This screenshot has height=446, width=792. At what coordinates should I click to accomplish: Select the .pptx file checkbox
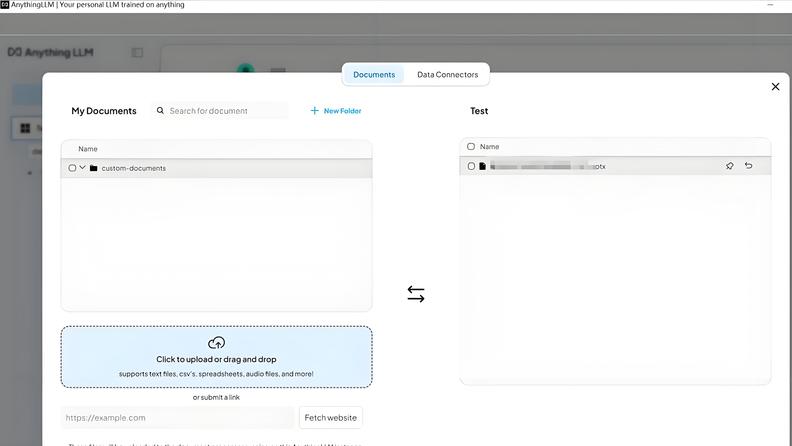(x=471, y=166)
